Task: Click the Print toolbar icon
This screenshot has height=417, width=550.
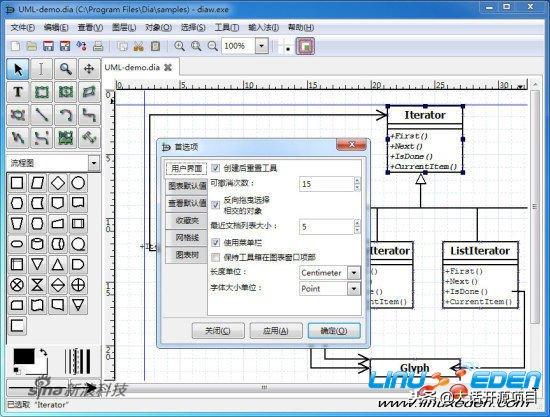Action: 98,46
